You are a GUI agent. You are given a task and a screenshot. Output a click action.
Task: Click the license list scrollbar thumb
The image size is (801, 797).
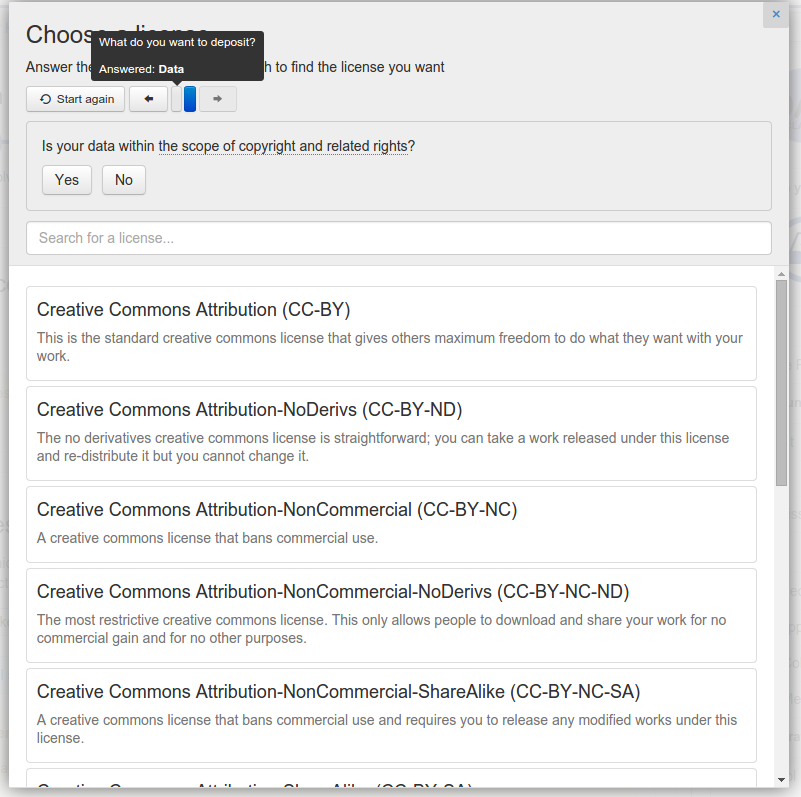[x=781, y=380]
